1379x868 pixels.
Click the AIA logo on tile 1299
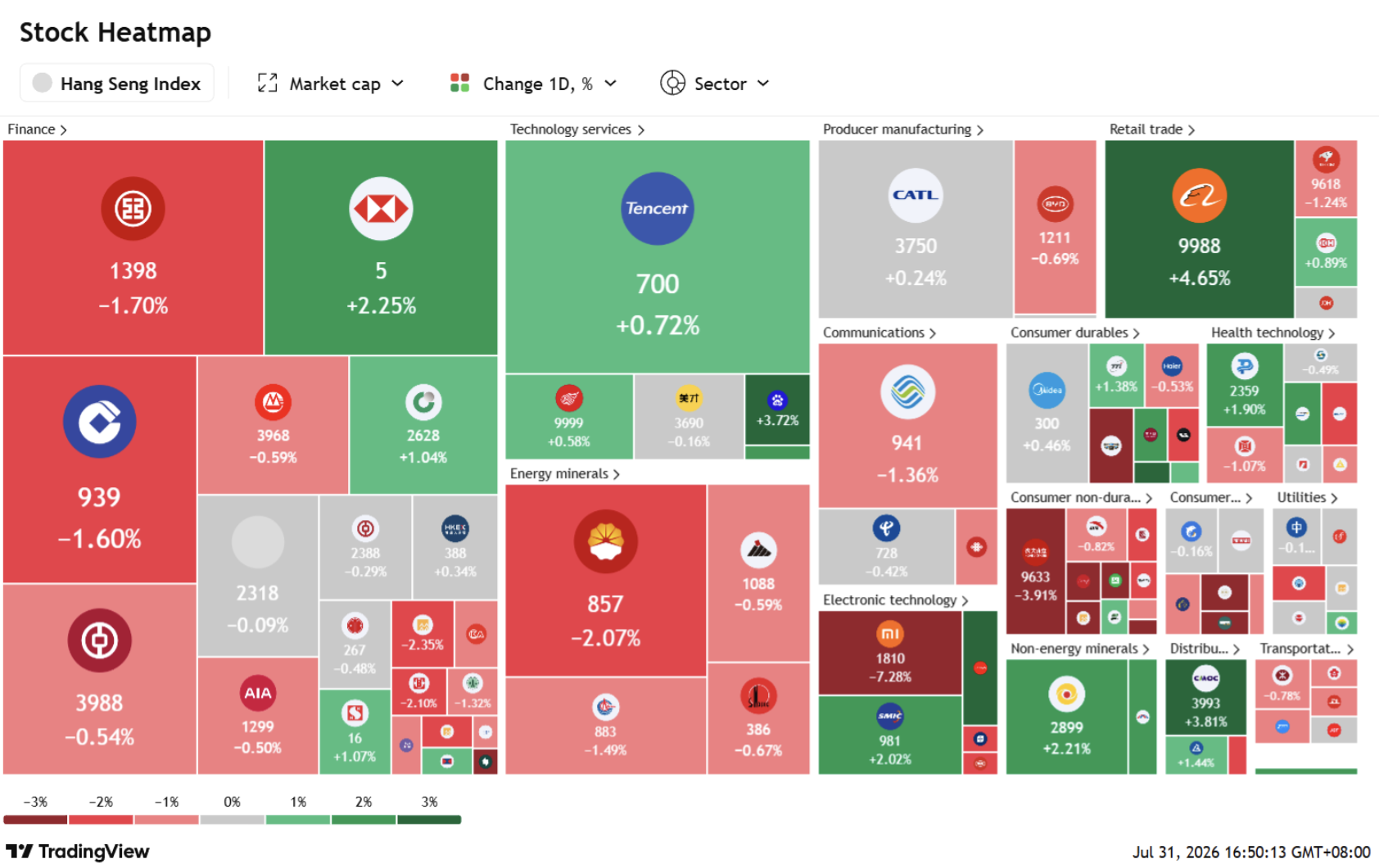257,693
